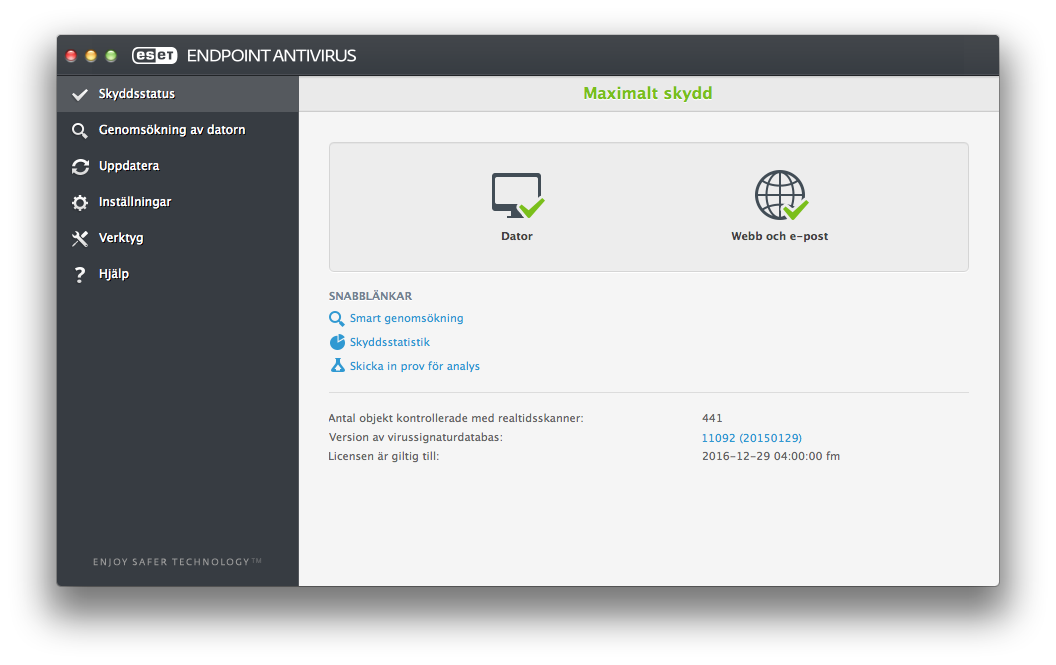Go to Genomsökning av datorn
This screenshot has width=1056, height=665.
[178, 130]
